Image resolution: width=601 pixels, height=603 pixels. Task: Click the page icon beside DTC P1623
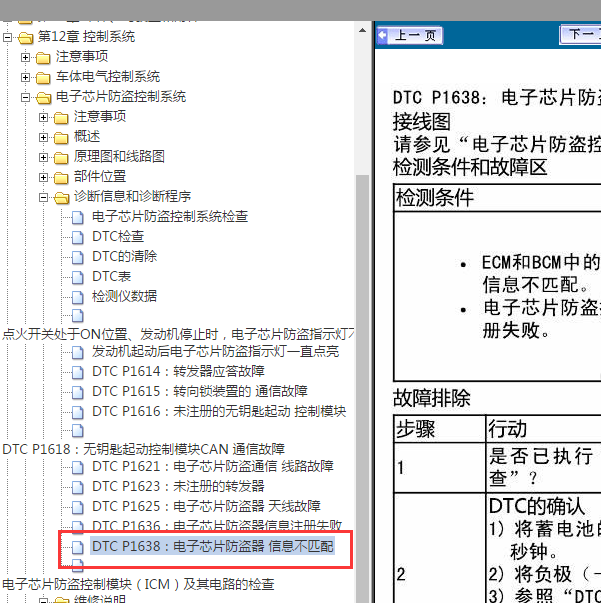[x=78, y=488]
